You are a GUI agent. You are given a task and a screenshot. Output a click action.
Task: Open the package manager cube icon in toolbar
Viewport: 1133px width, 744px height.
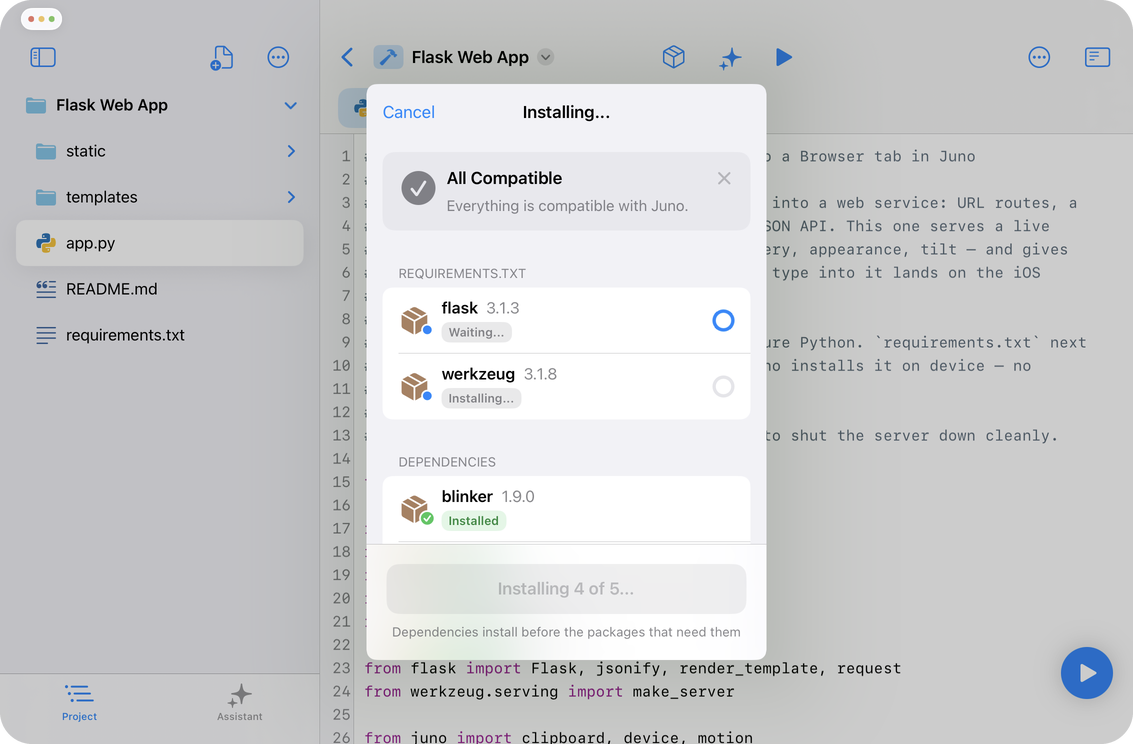[x=673, y=57]
